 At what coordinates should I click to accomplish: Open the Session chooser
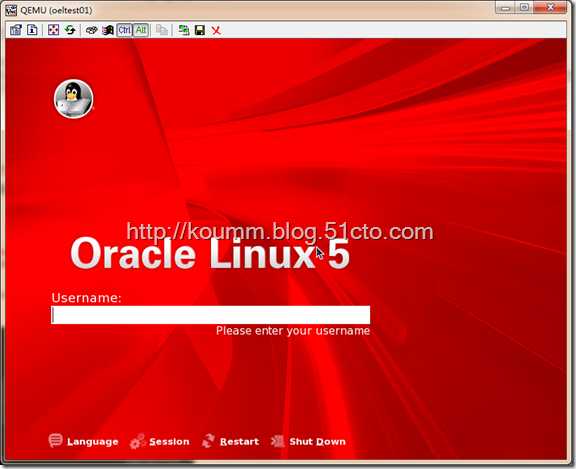pos(160,441)
